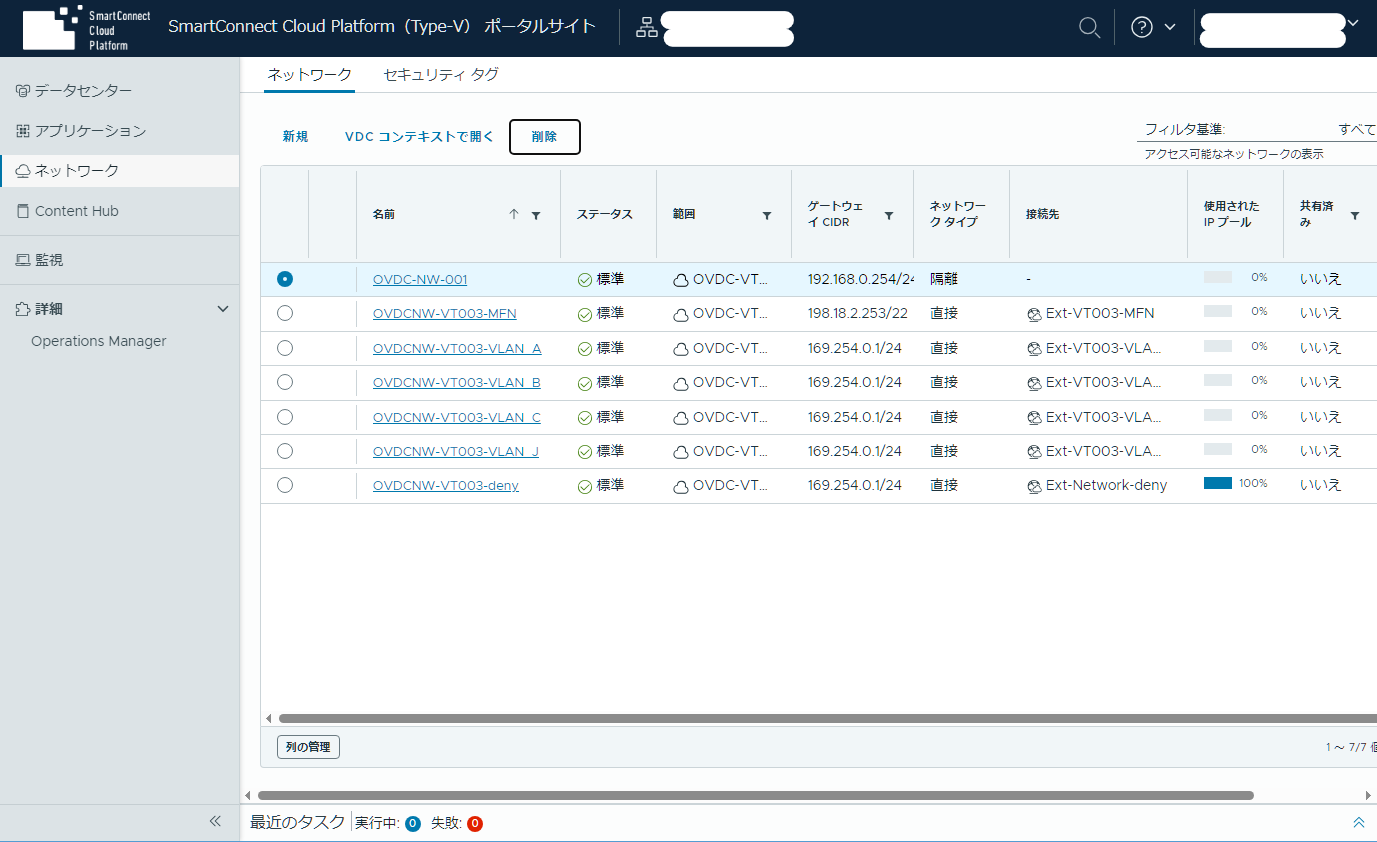Collapse the 詳細 section chevron
The height and width of the screenshot is (842, 1377).
(x=223, y=309)
